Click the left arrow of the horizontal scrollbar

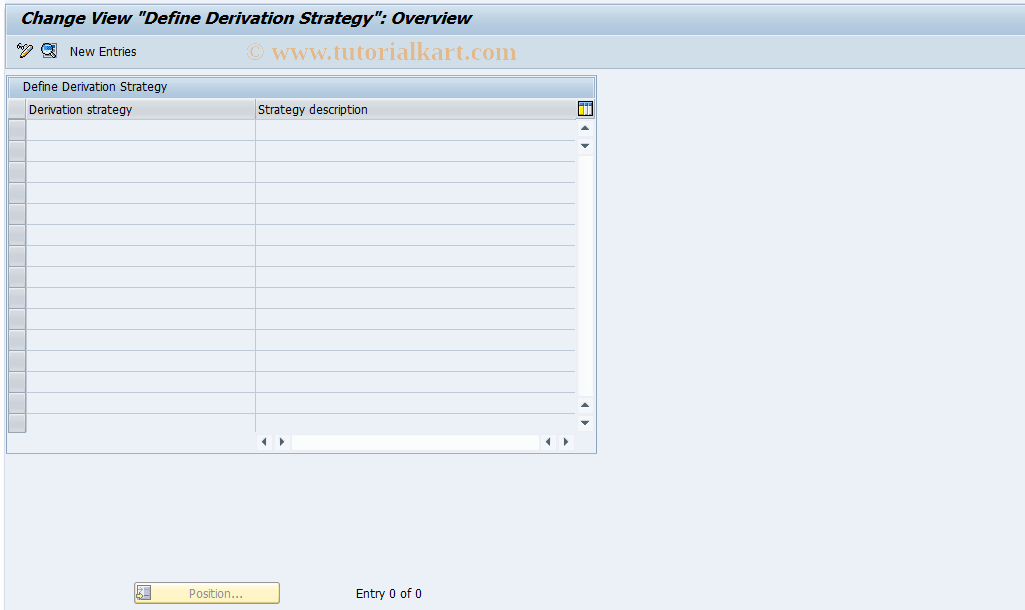coord(264,441)
